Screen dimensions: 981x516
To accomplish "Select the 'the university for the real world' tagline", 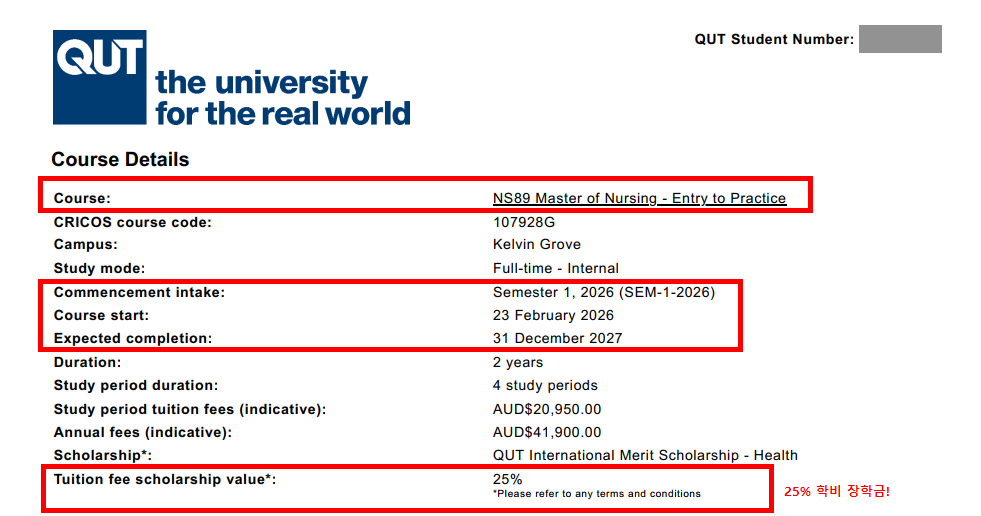I will click(282, 98).
